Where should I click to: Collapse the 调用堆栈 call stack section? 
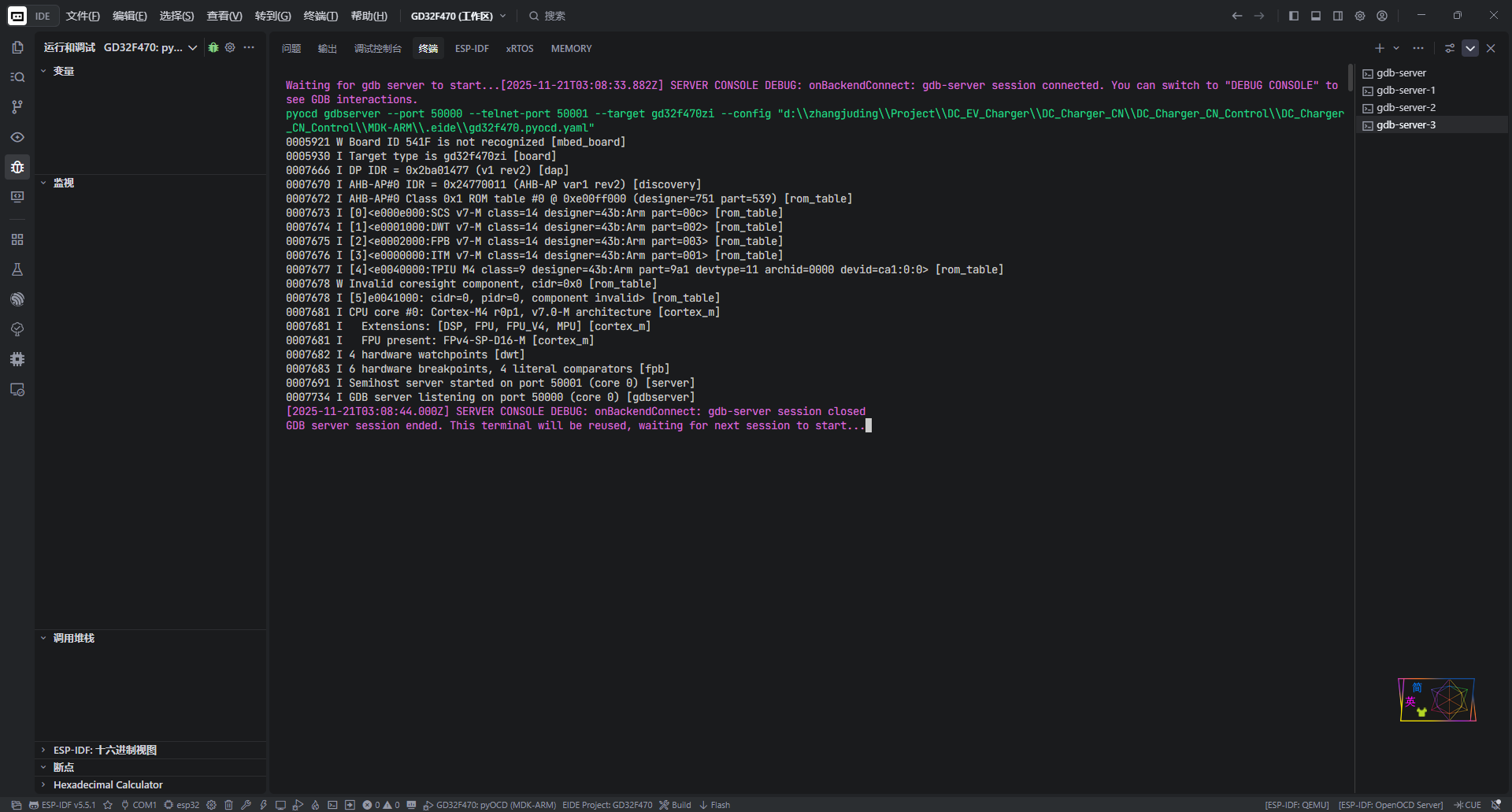pos(73,638)
